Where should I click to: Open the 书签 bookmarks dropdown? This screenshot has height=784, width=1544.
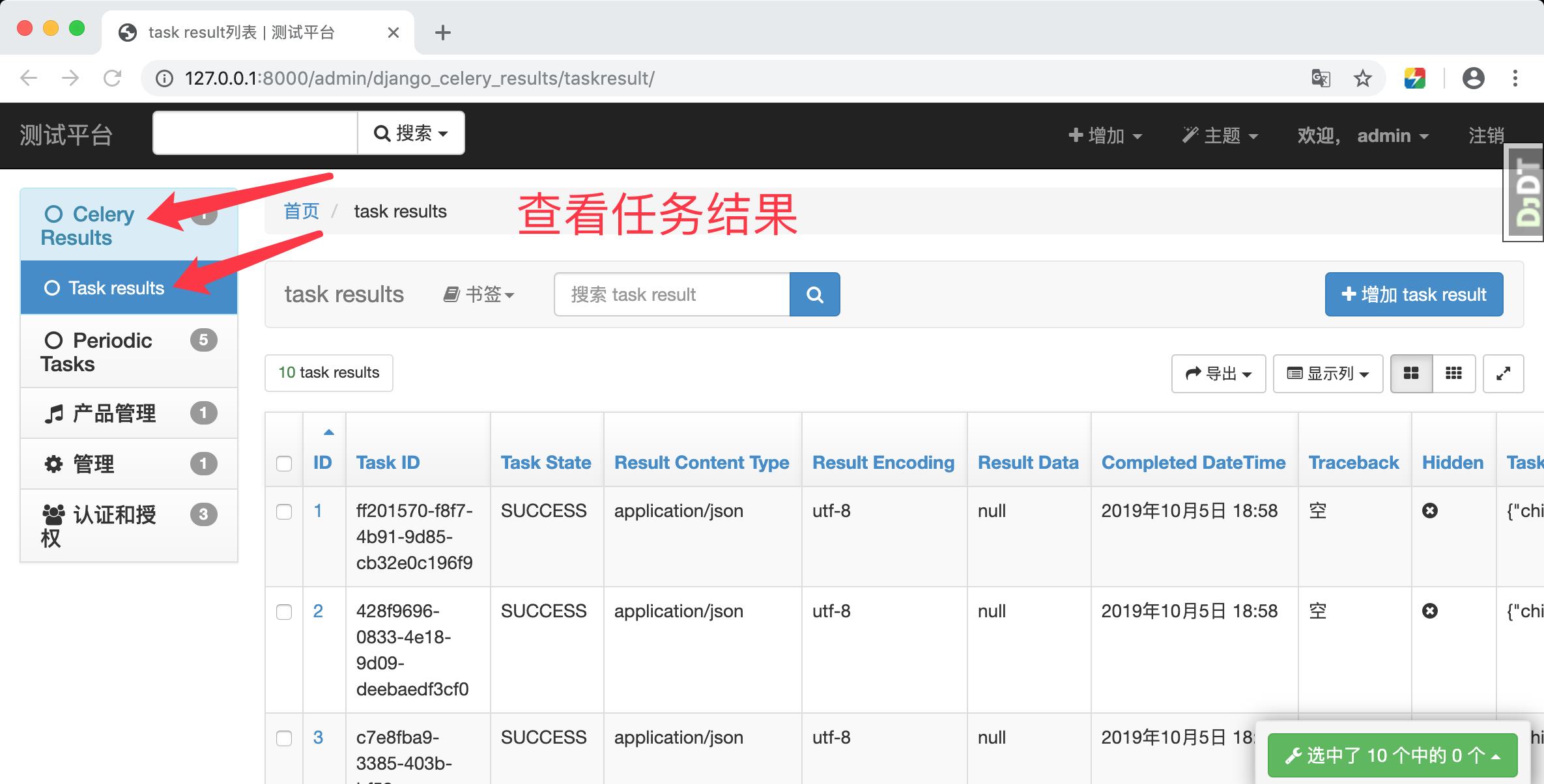click(x=479, y=295)
